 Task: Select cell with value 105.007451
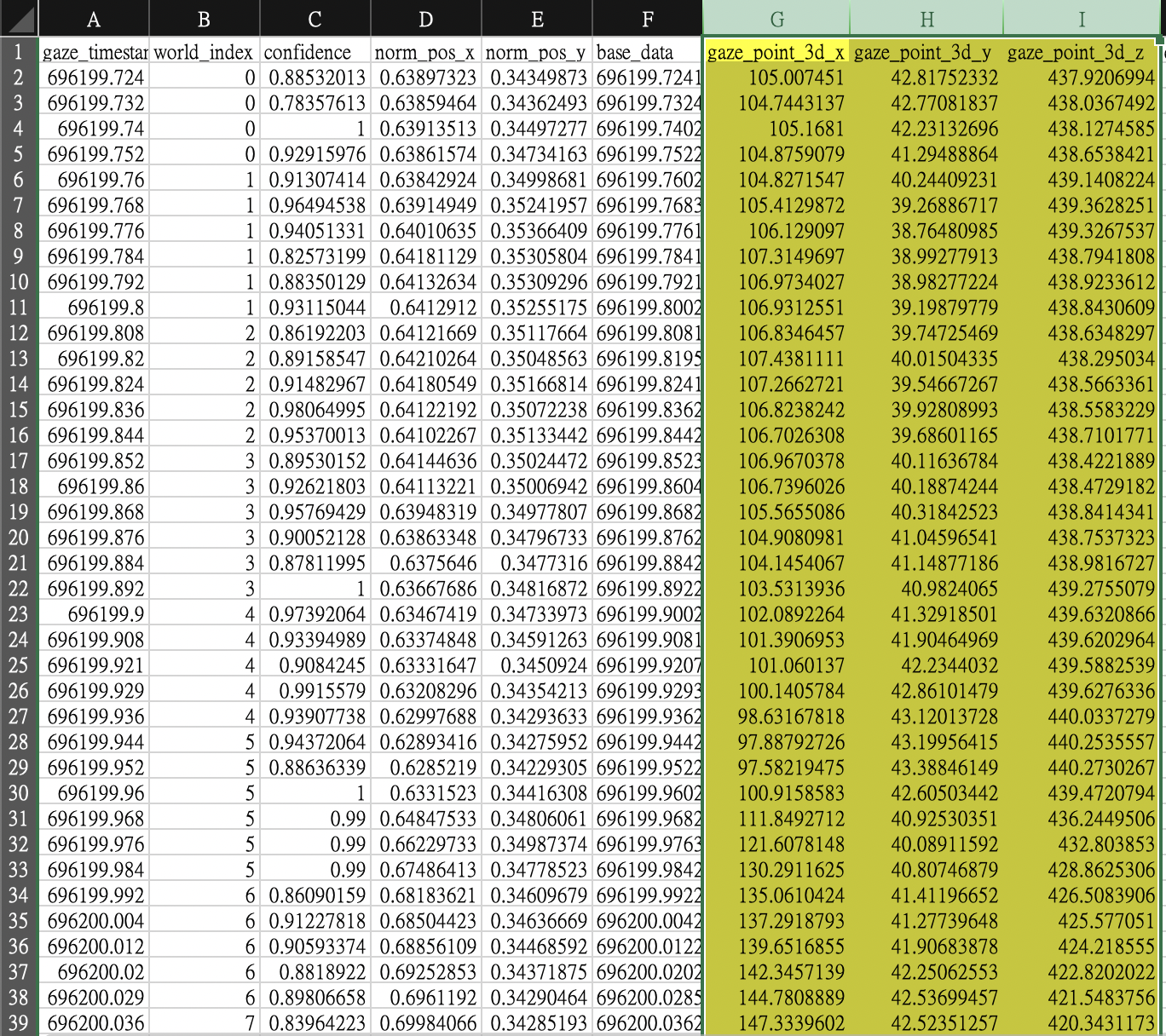[776, 78]
